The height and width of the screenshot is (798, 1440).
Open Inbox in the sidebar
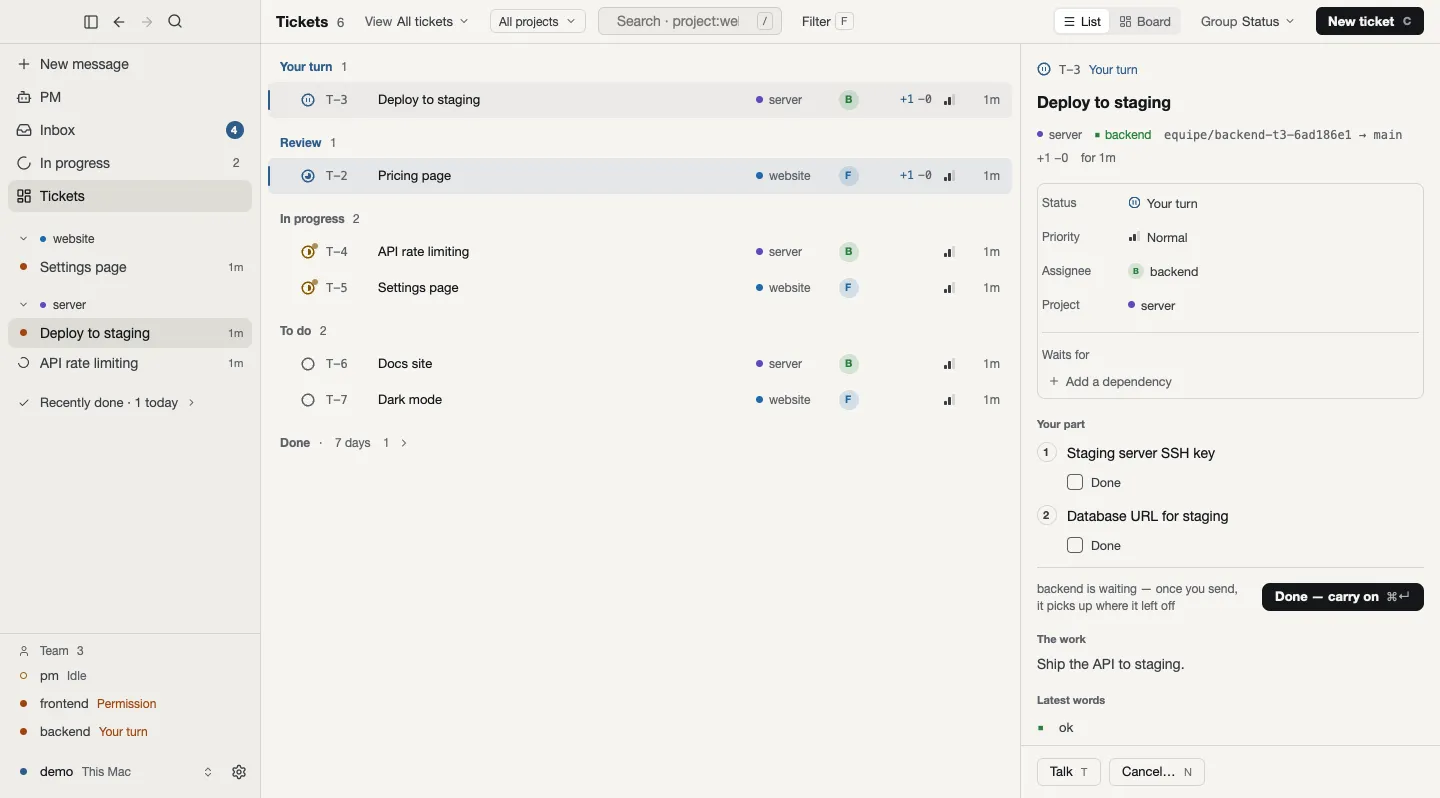pyautogui.click(x=130, y=130)
